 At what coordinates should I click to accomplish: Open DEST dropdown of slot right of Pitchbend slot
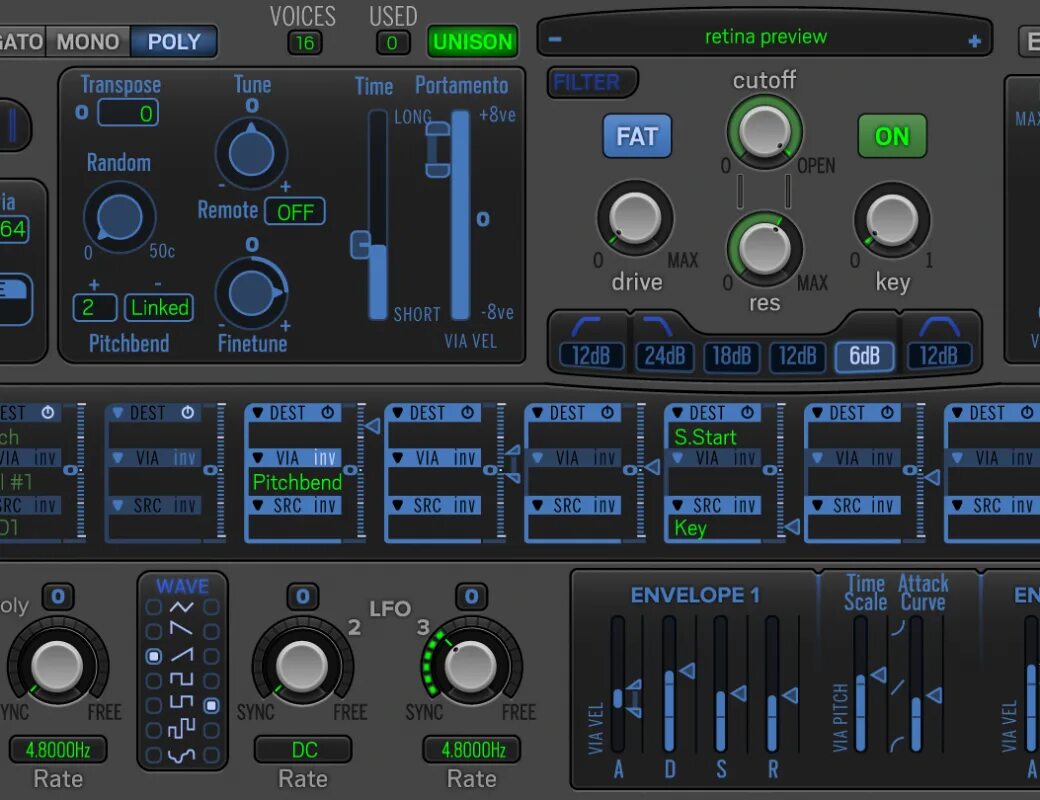point(398,413)
